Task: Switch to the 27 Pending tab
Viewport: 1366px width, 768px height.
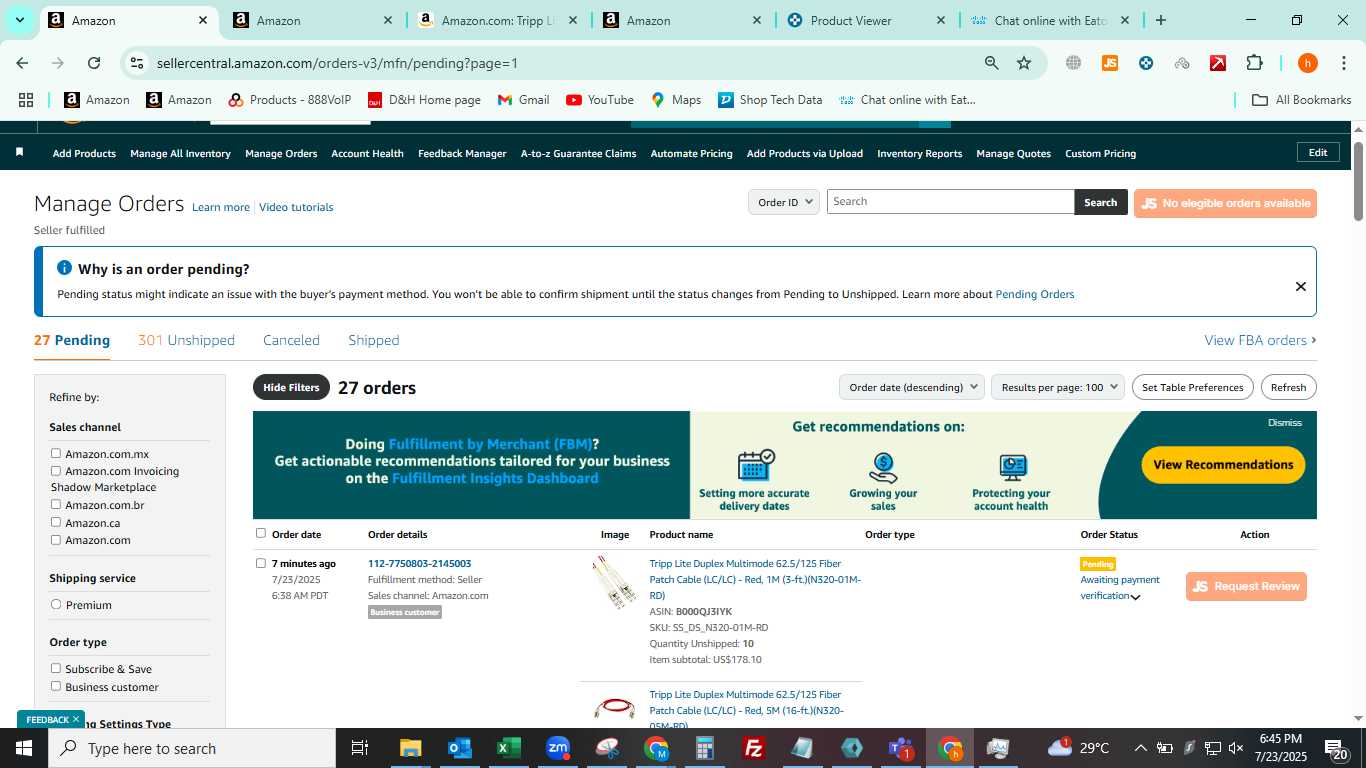Action: (x=72, y=340)
